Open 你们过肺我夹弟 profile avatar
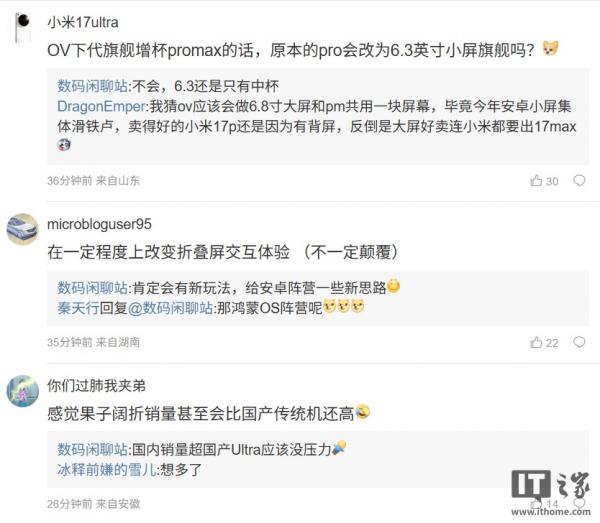This screenshot has height=523, width=600. [23, 391]
